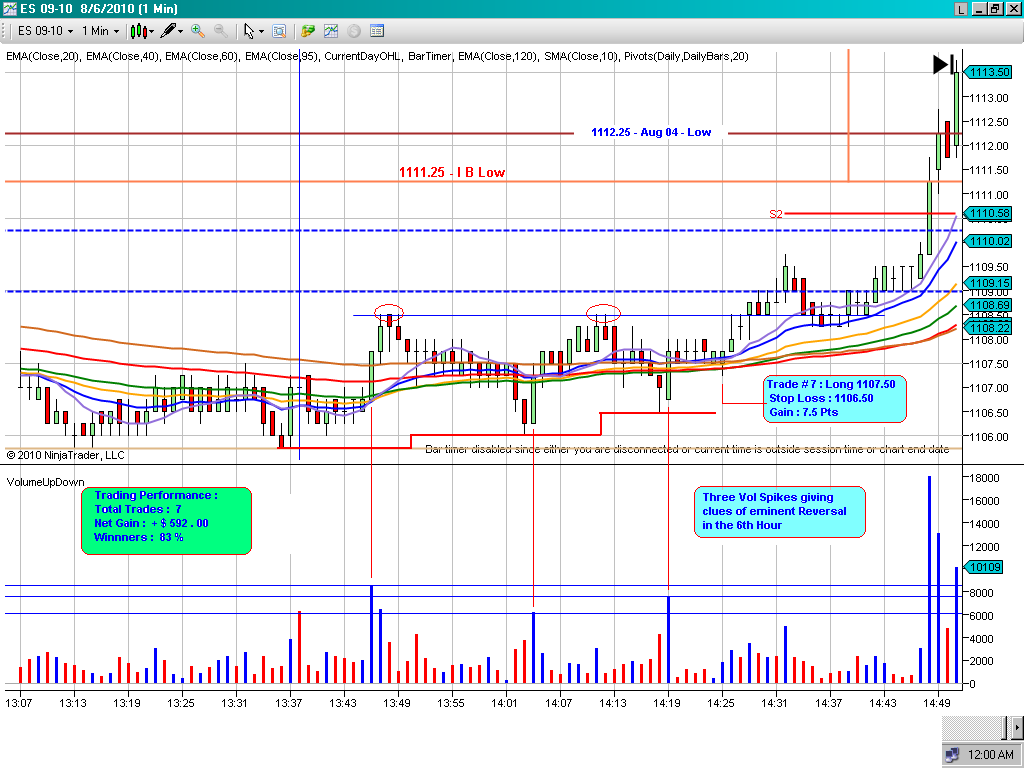Viewport: 1024px width, 768px height.
Task: Select the Trading Performance annotation box
Action: [166, 520]
